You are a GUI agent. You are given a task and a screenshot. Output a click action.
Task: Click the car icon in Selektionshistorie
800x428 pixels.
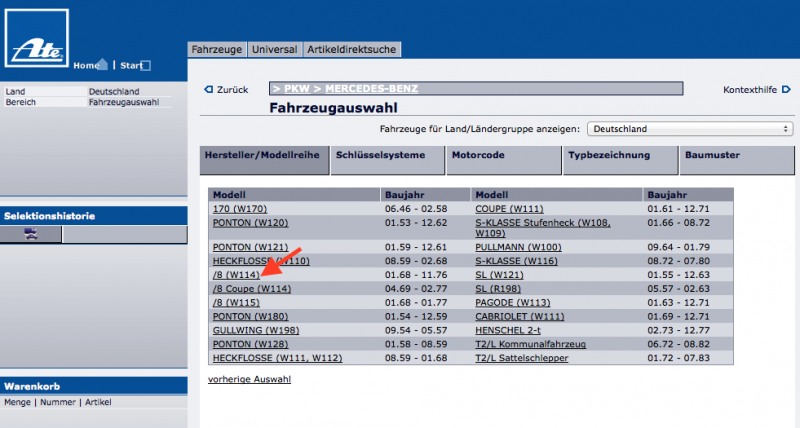(31, 234)
